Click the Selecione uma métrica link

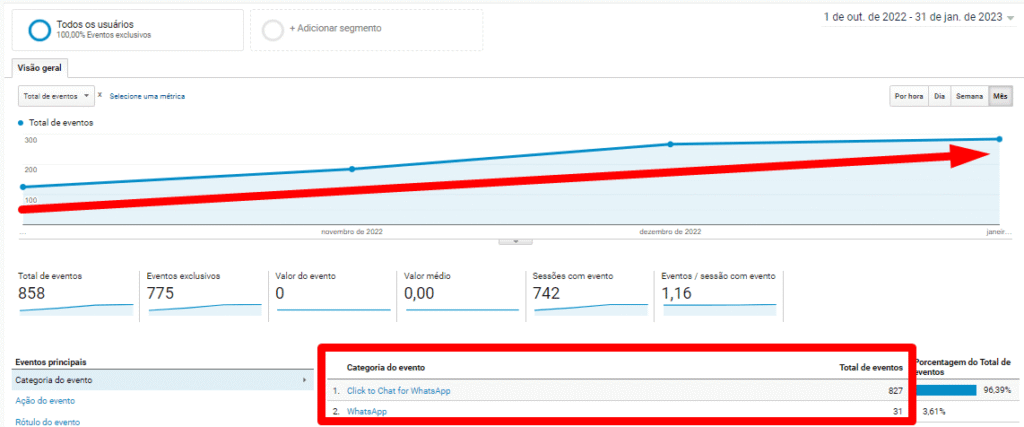[147, 96]
